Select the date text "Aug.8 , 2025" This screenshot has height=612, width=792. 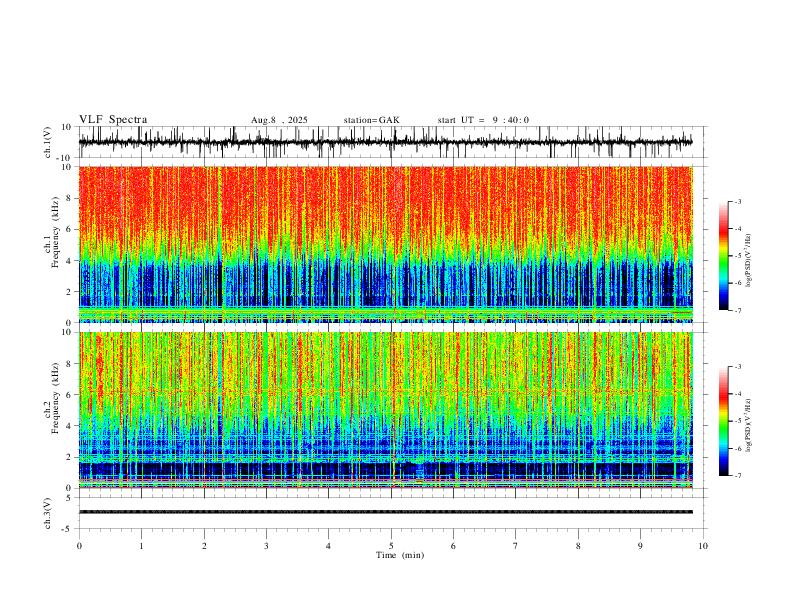point(279,120)
